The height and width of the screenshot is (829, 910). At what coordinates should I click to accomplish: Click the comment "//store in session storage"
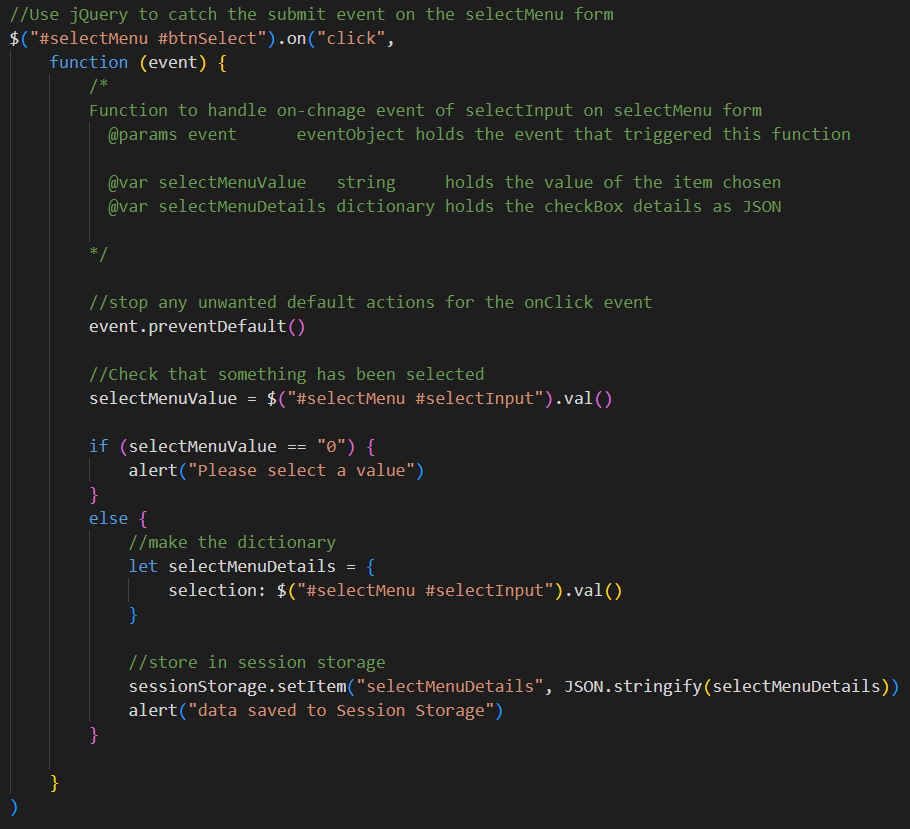point(257,662)
